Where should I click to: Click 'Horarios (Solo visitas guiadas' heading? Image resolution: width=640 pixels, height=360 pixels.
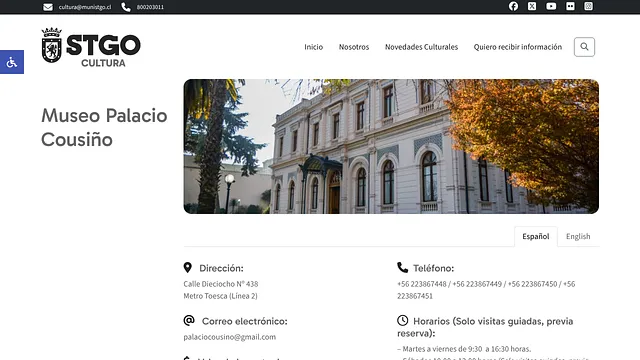pyautogui.click(x=485, y=327)
